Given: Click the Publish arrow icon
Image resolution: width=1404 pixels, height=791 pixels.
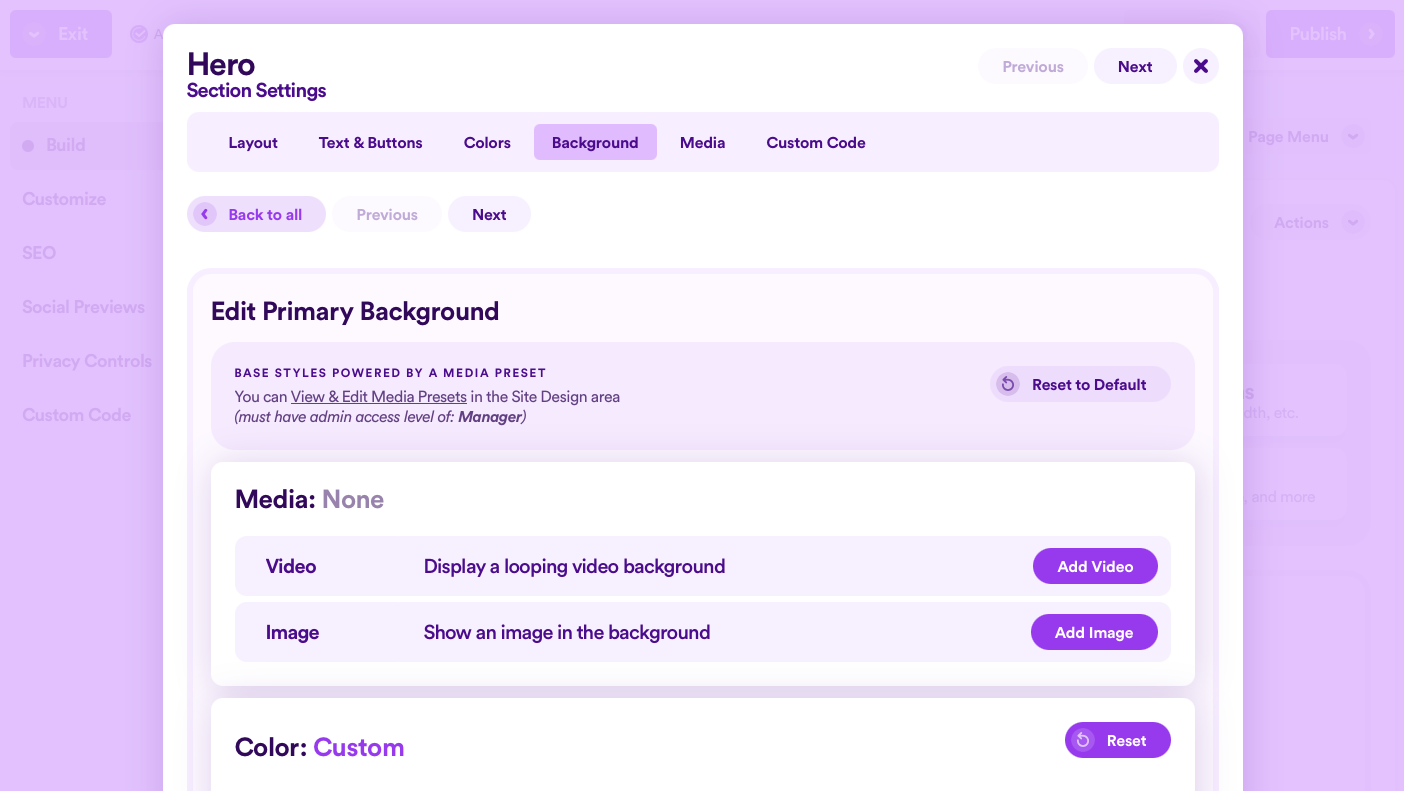Looking at the screenshot, I should coord(1372,34).
